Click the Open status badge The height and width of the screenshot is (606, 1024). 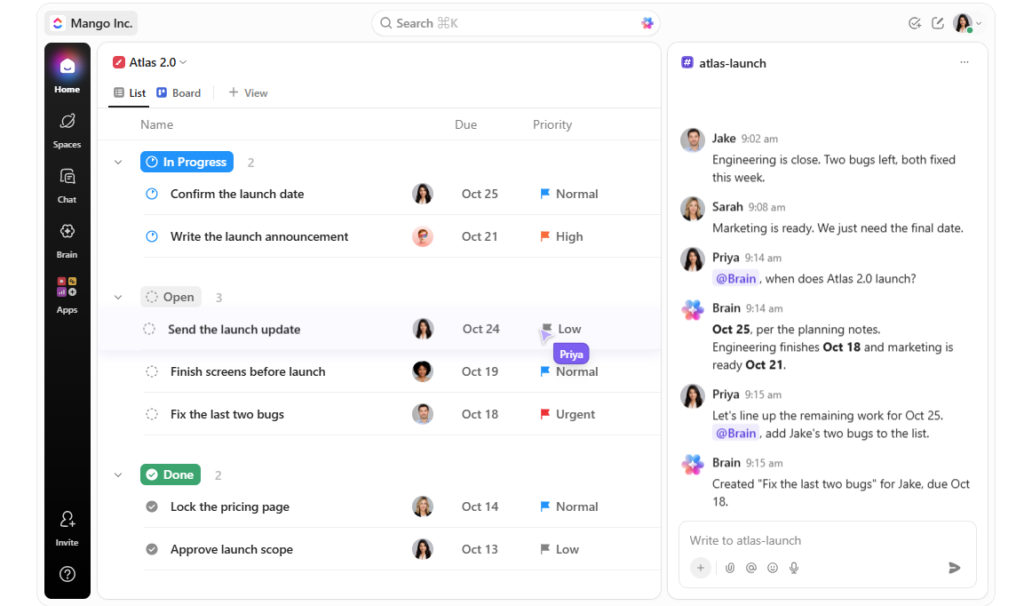pyautogui.click(x=170, y=297)
